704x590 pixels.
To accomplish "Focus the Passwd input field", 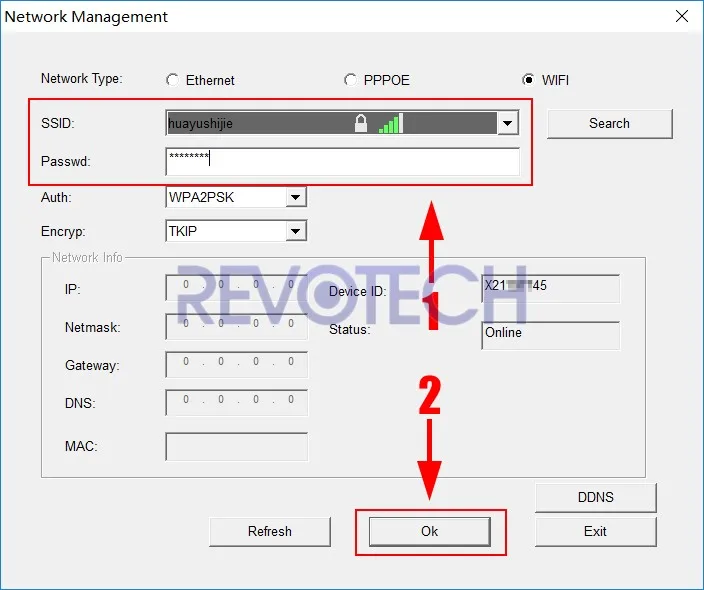I will pyautogui.click(x=342, y=161).
